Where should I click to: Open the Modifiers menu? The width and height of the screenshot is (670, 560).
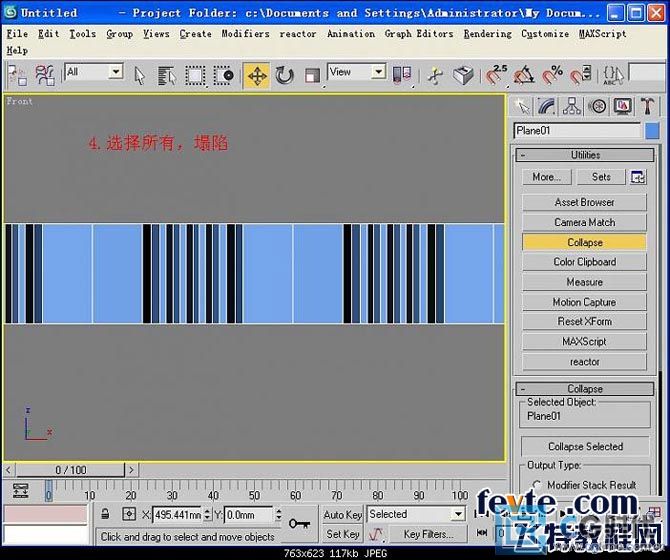click(x=245, y=34)
